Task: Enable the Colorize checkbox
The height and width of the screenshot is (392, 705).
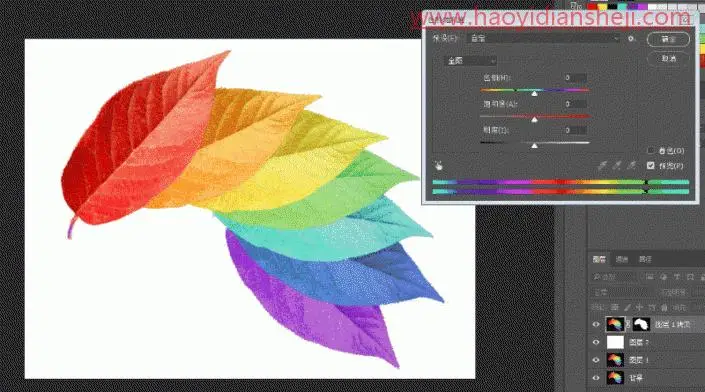Action: [x=650, y=151]
